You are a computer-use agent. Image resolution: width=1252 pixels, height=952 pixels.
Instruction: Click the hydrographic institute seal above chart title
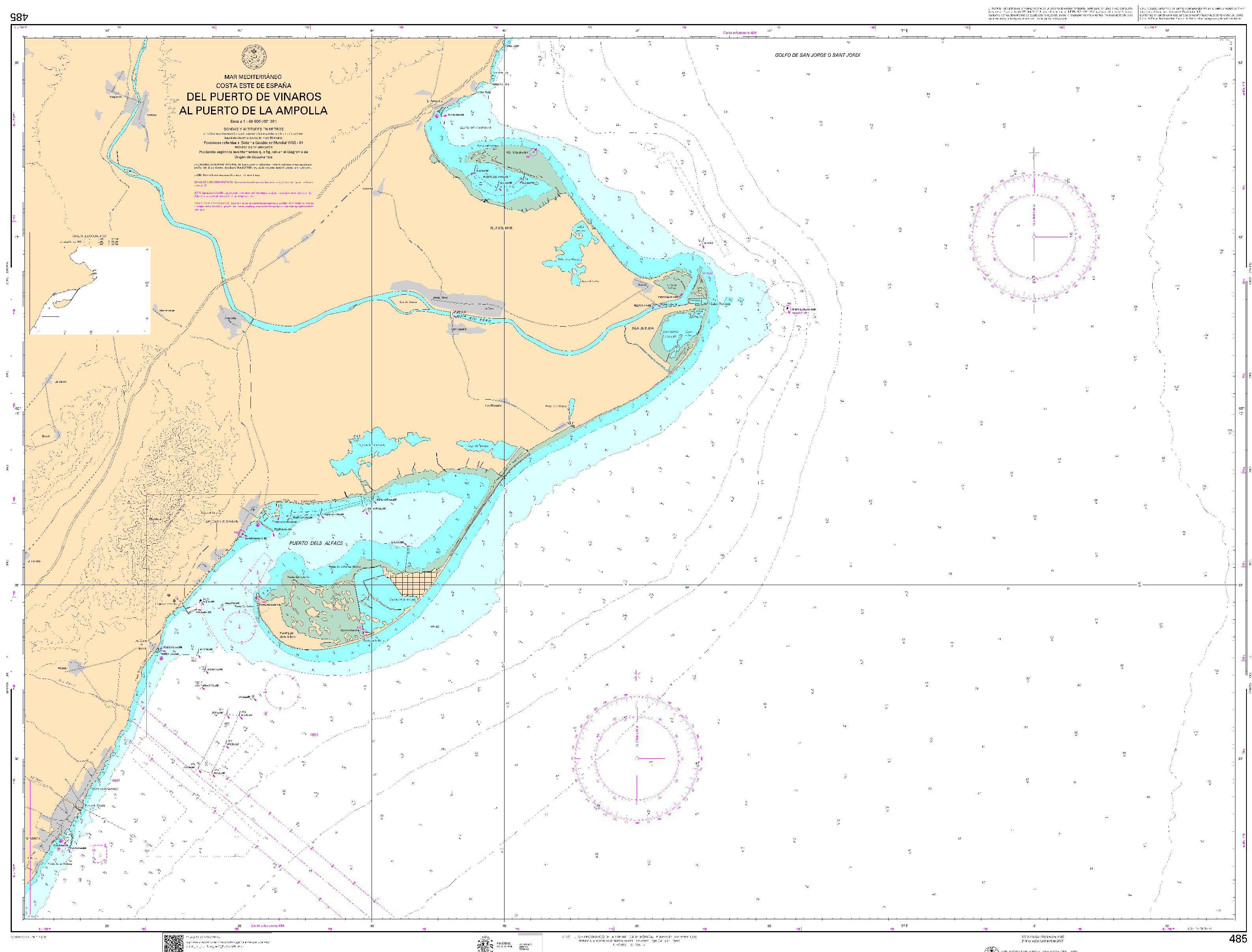254,57
